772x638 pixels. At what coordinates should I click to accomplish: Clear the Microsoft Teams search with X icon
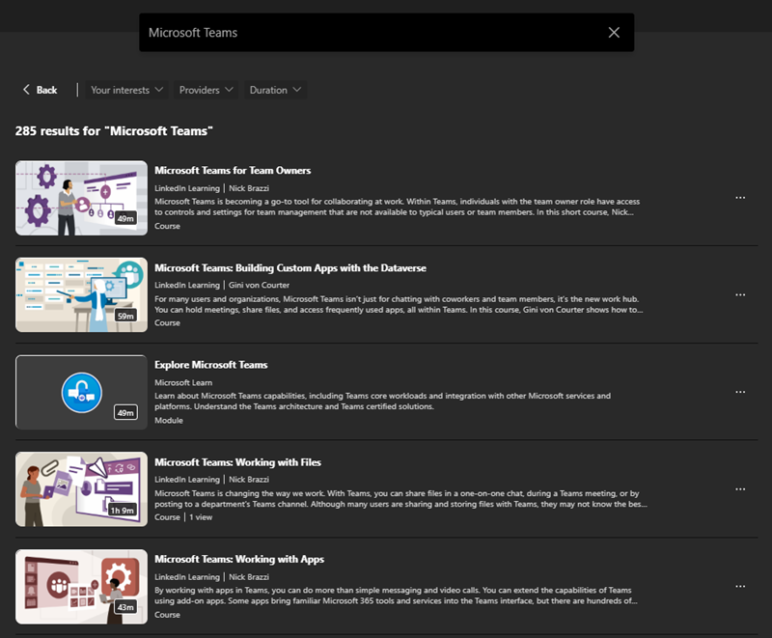614,33
